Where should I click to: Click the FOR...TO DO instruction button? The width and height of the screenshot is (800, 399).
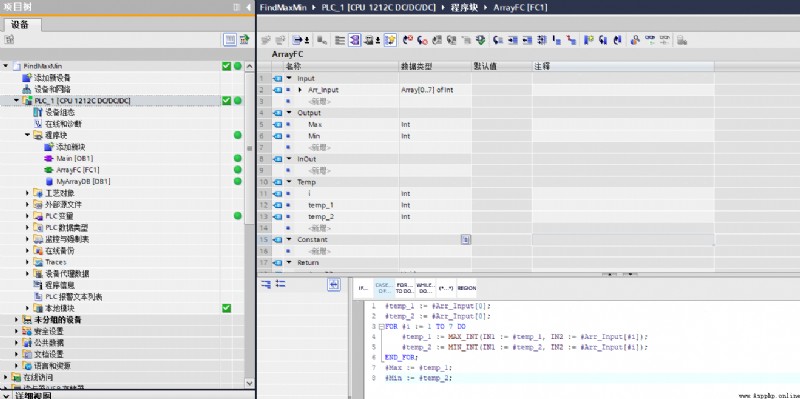click(405, 288)
